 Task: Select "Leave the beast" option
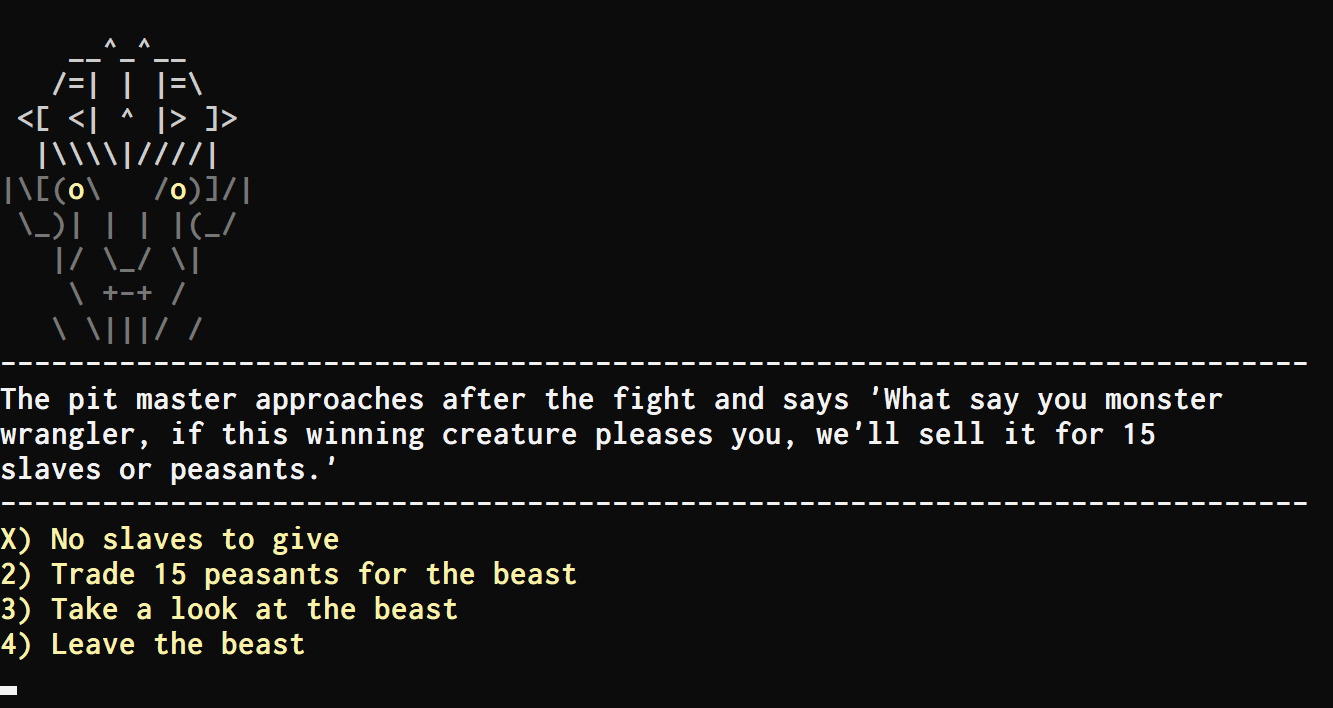tap(178, 645)
